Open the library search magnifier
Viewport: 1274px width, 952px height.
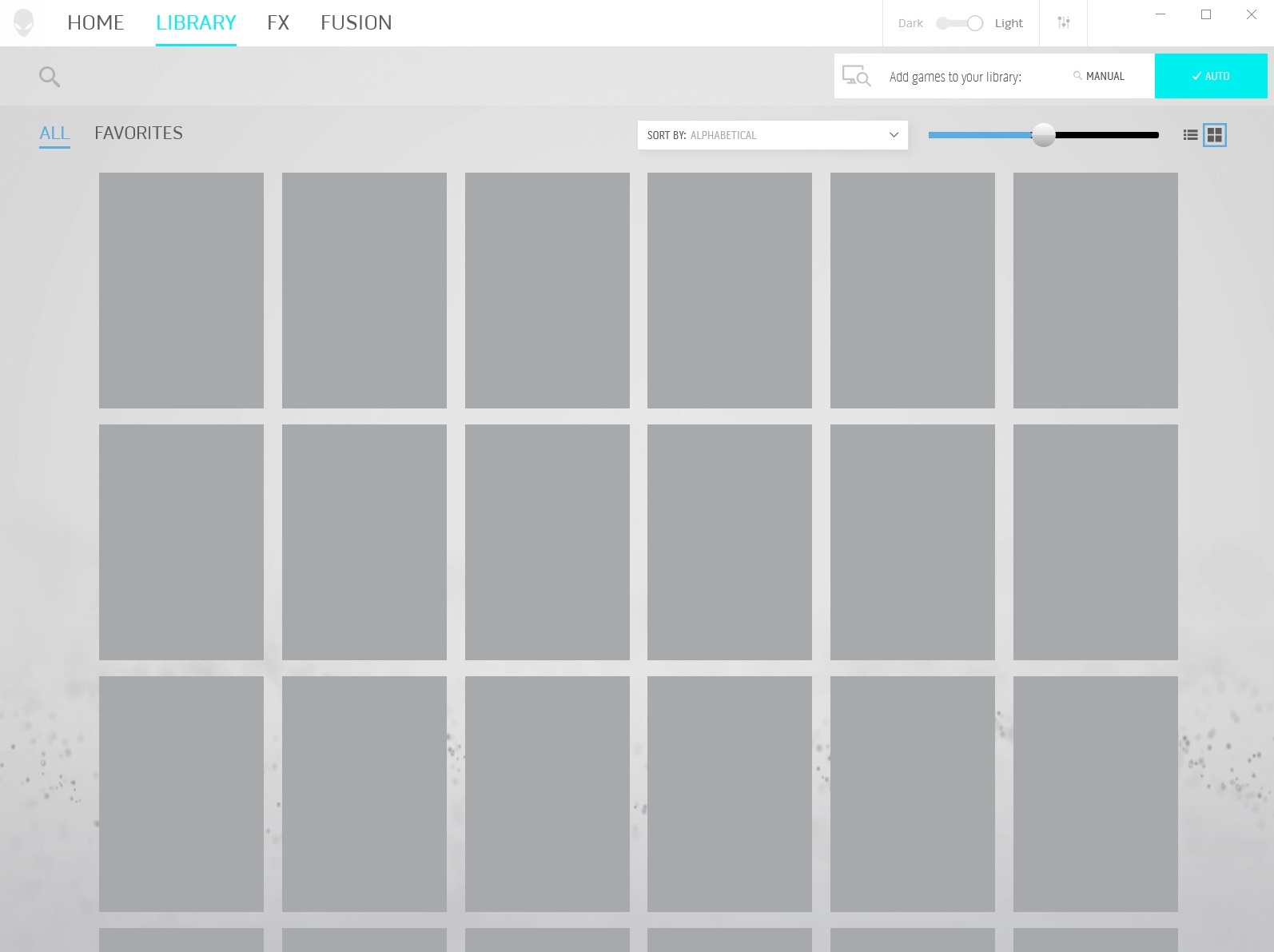coord(50,77)
